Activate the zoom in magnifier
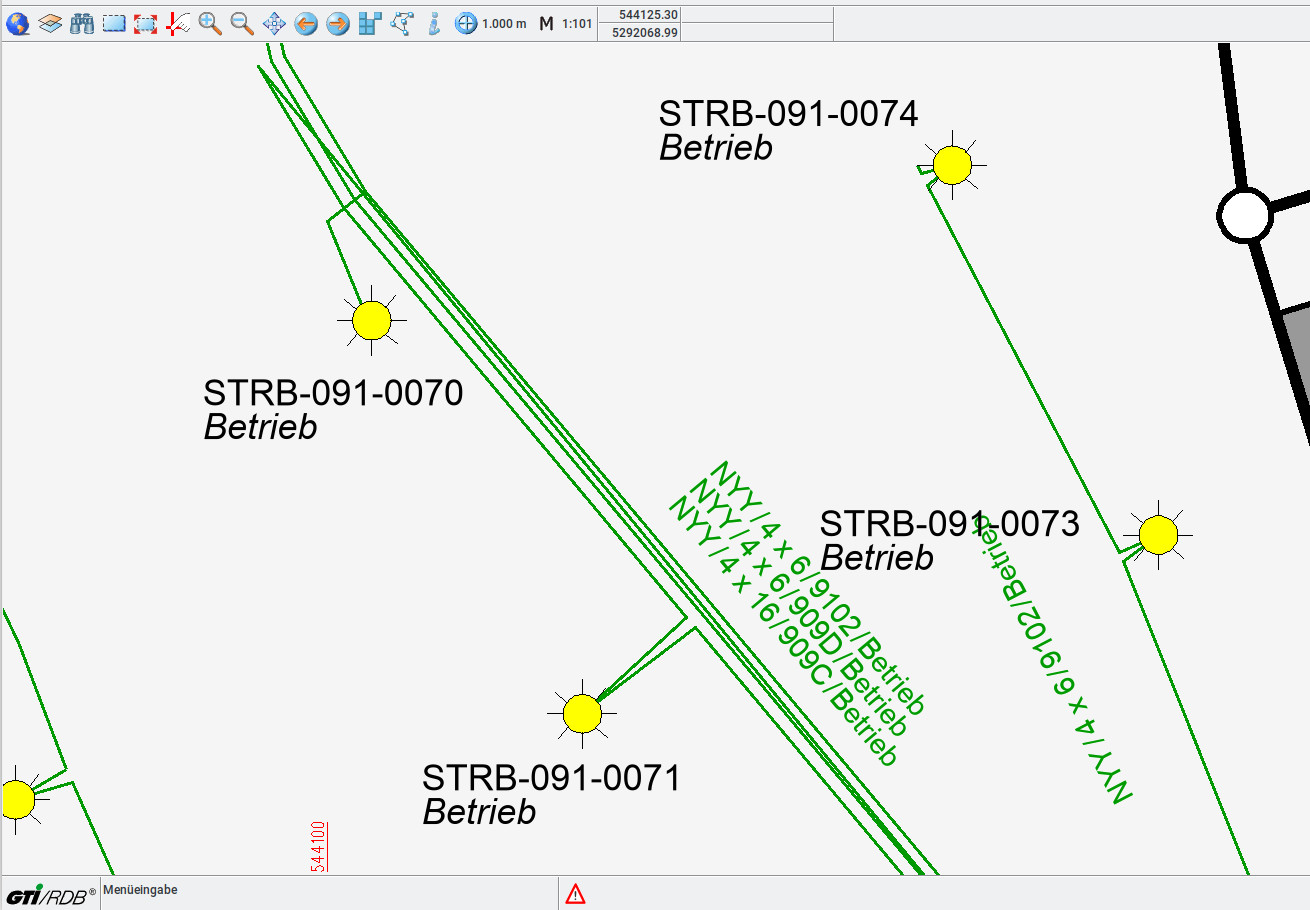This screenshot has height=910, width=1310. pyautogui.click(x=210, y=24)
